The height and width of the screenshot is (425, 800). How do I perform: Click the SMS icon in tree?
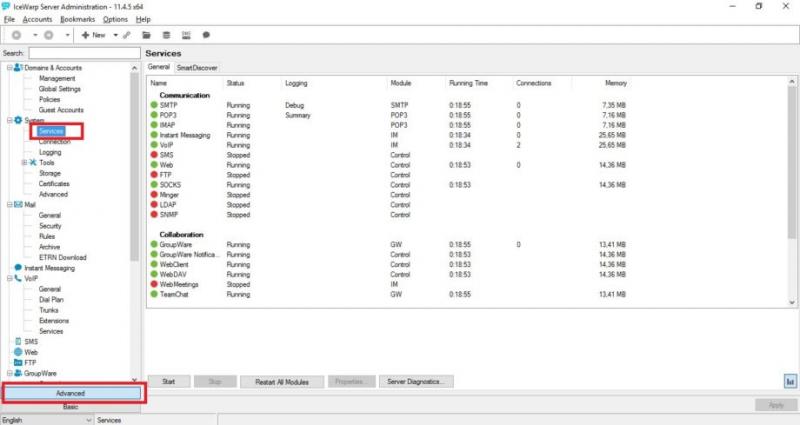(18, 341)
